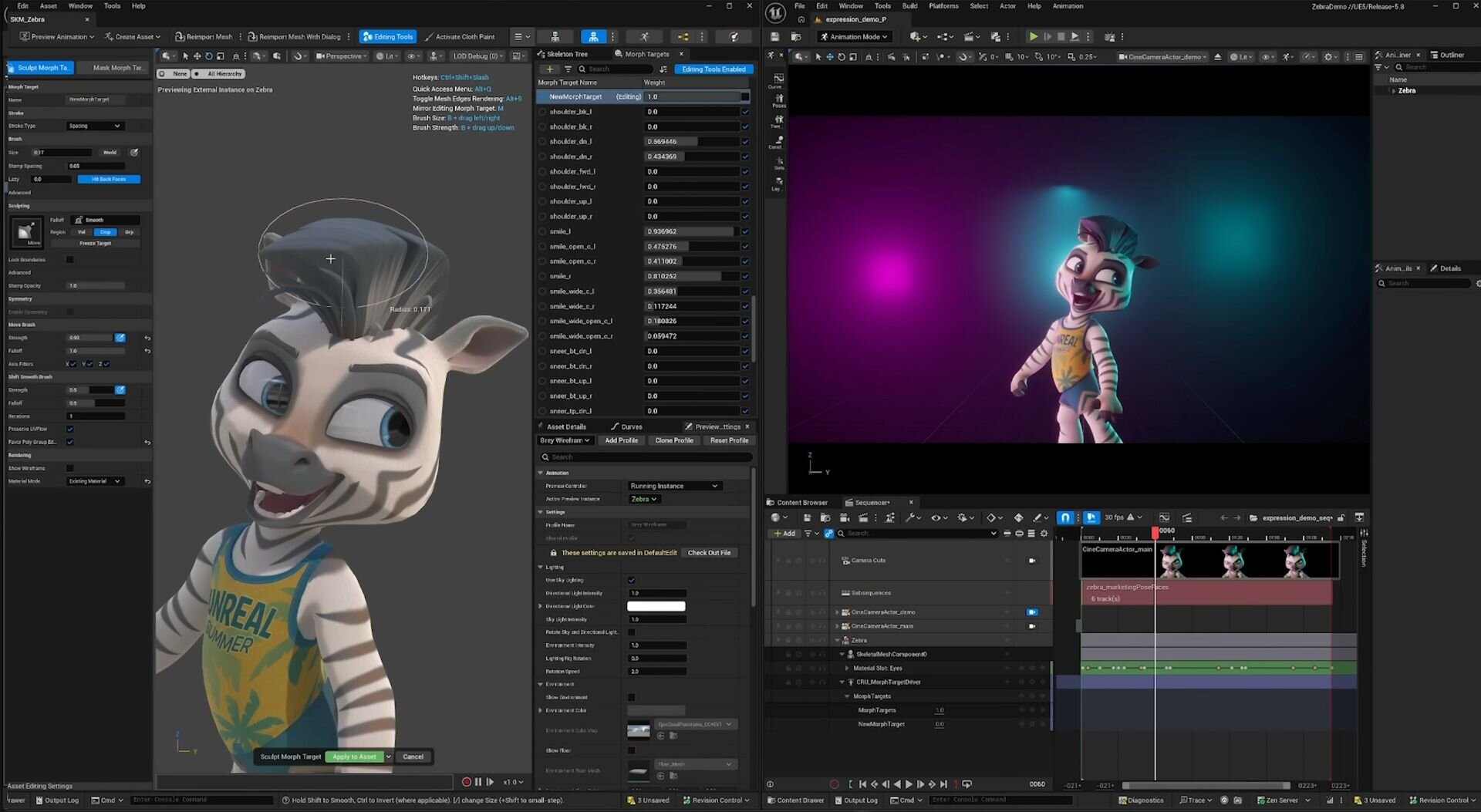Toggle the smile_r morph target checkbox

click(745, 276)
